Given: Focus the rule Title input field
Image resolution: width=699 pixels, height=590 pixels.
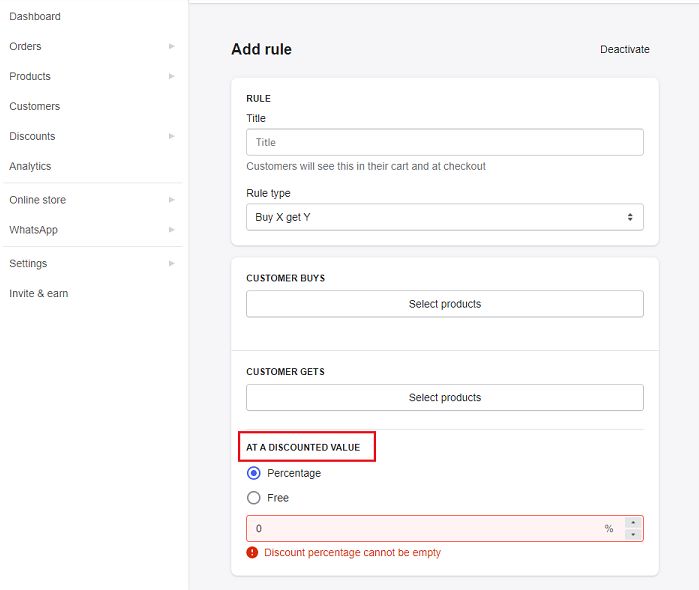Looking at the screenshot, I should 444,142.
